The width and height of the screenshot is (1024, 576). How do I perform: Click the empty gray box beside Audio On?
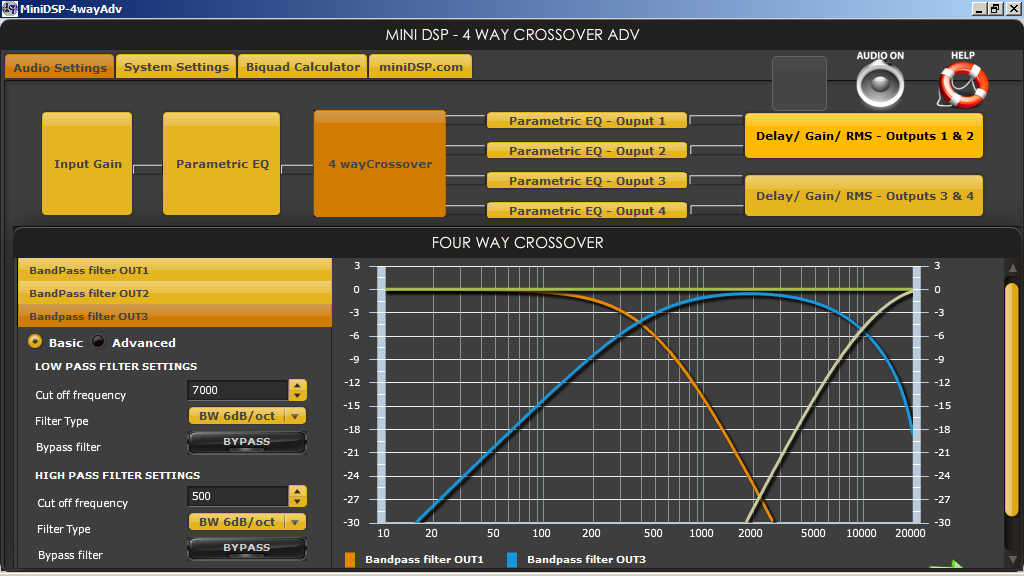coord(799,84)
